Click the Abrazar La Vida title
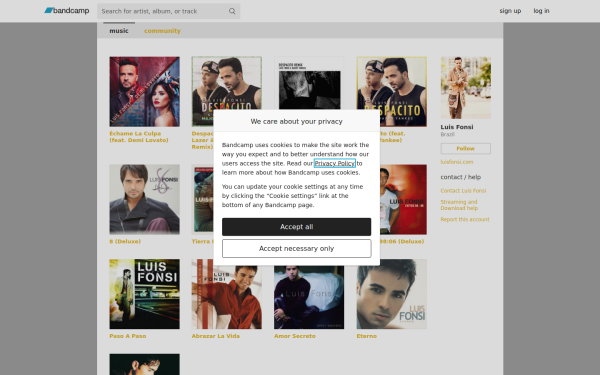 (x=216, y=336)
